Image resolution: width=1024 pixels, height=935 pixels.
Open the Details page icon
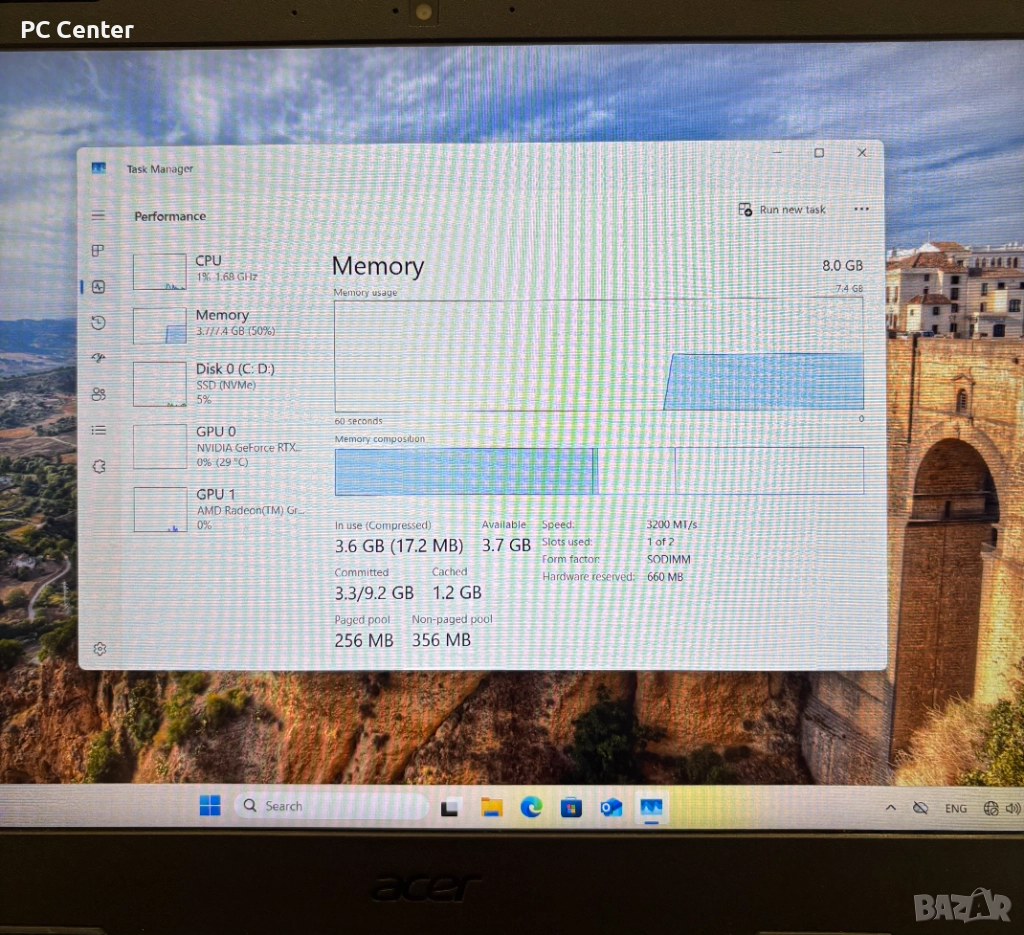coord(98,430)
